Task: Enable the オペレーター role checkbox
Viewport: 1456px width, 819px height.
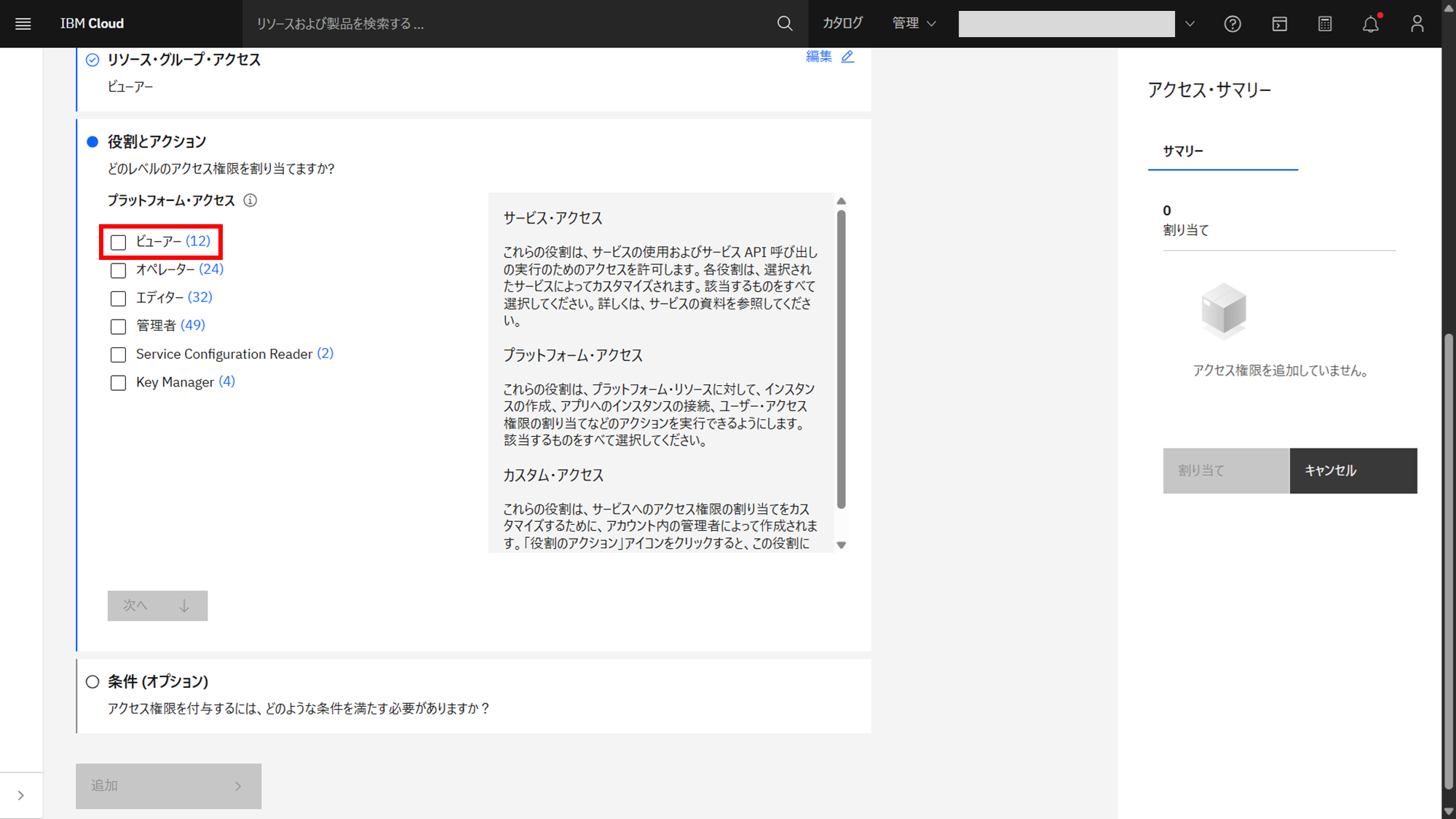Action: [118, 271]
